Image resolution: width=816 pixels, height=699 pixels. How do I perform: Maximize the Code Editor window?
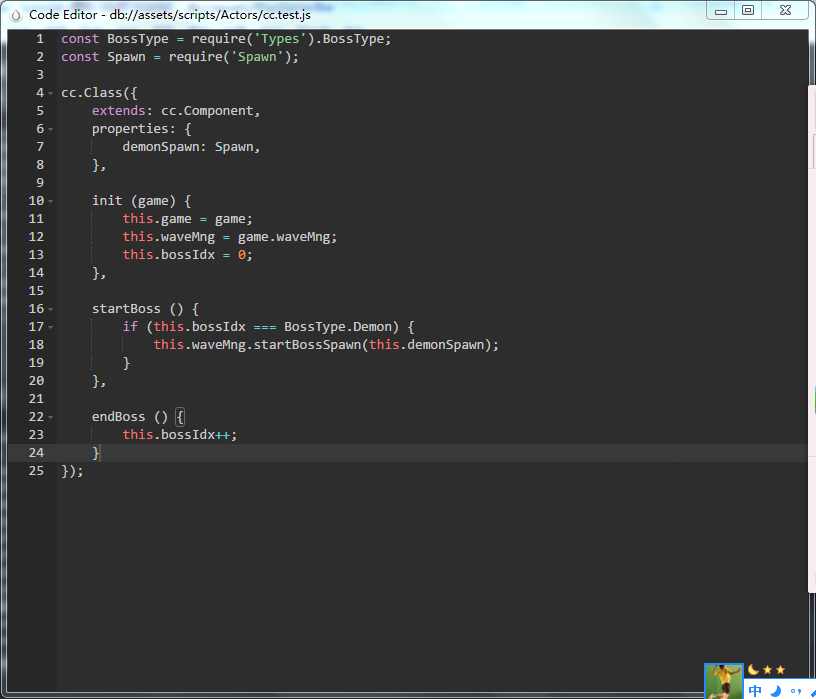coord(748,11)
